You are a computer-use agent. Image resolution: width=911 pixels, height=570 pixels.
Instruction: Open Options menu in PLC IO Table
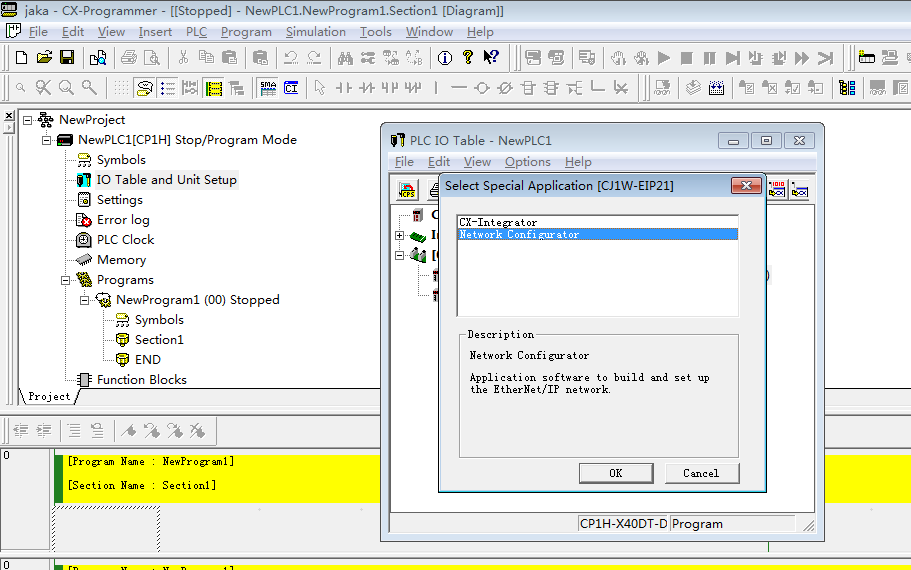click(x=527, y=162)
